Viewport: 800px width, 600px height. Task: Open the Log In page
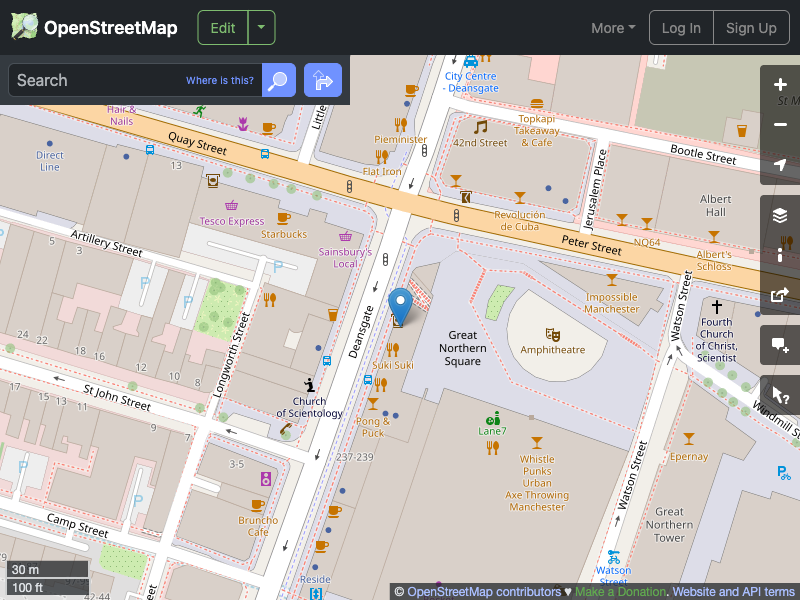[x=681, y=27]
